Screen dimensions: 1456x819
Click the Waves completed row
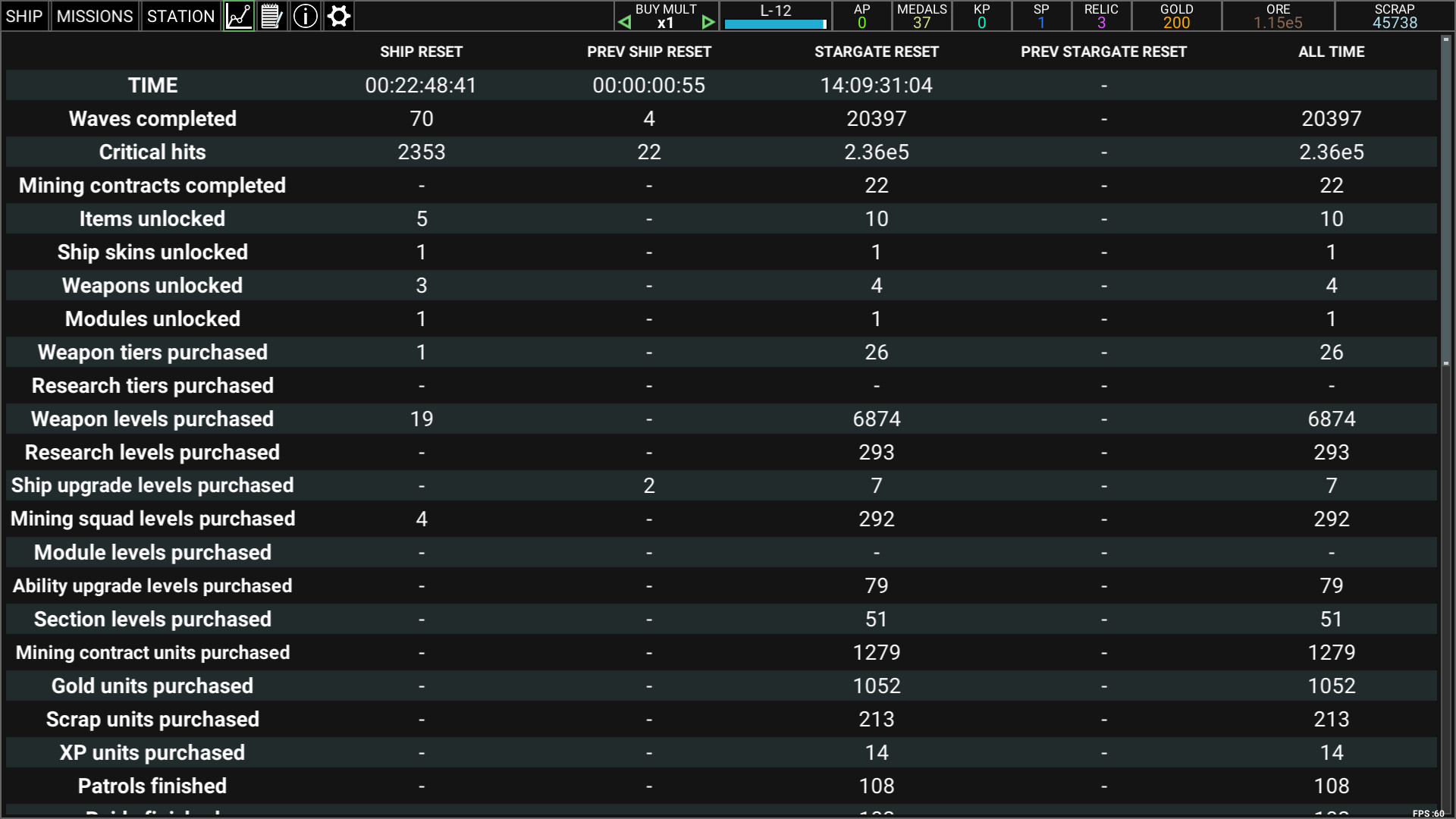[152, 118]
